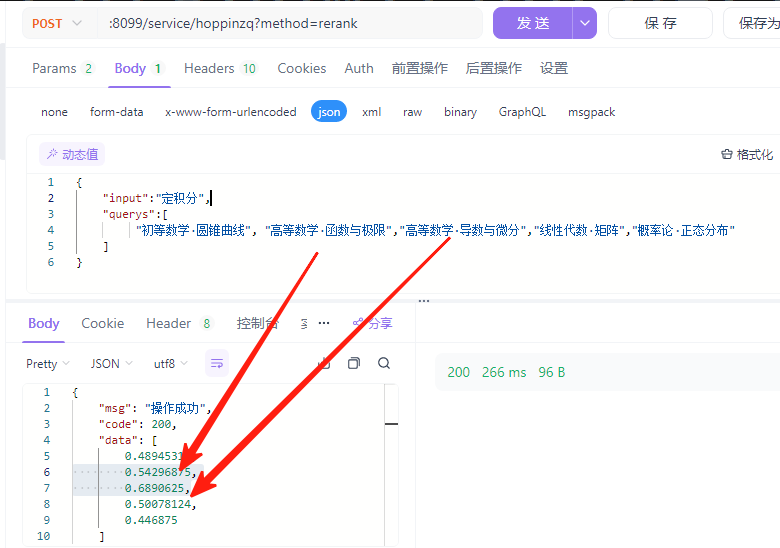Open the Pretty view dropdown
780x548 pixels.
pos(47,364)
